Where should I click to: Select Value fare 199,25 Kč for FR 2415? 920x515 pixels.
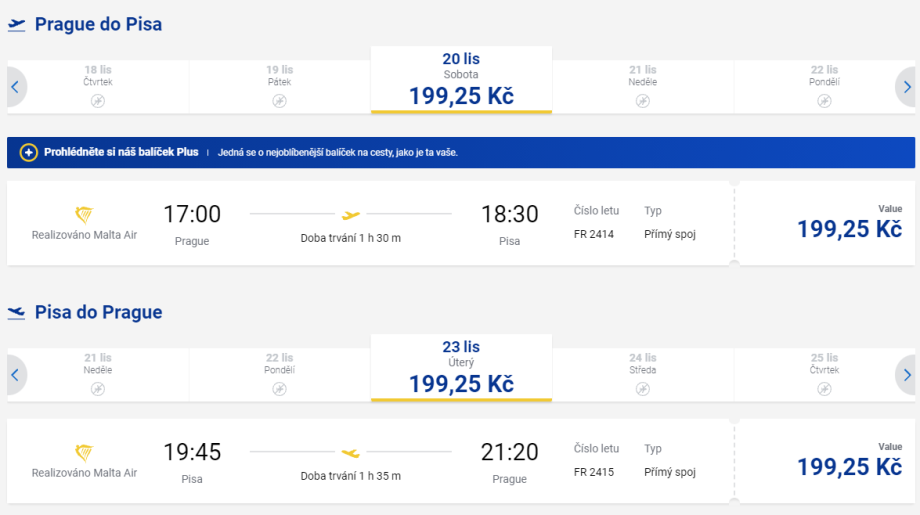click(849, 466)
